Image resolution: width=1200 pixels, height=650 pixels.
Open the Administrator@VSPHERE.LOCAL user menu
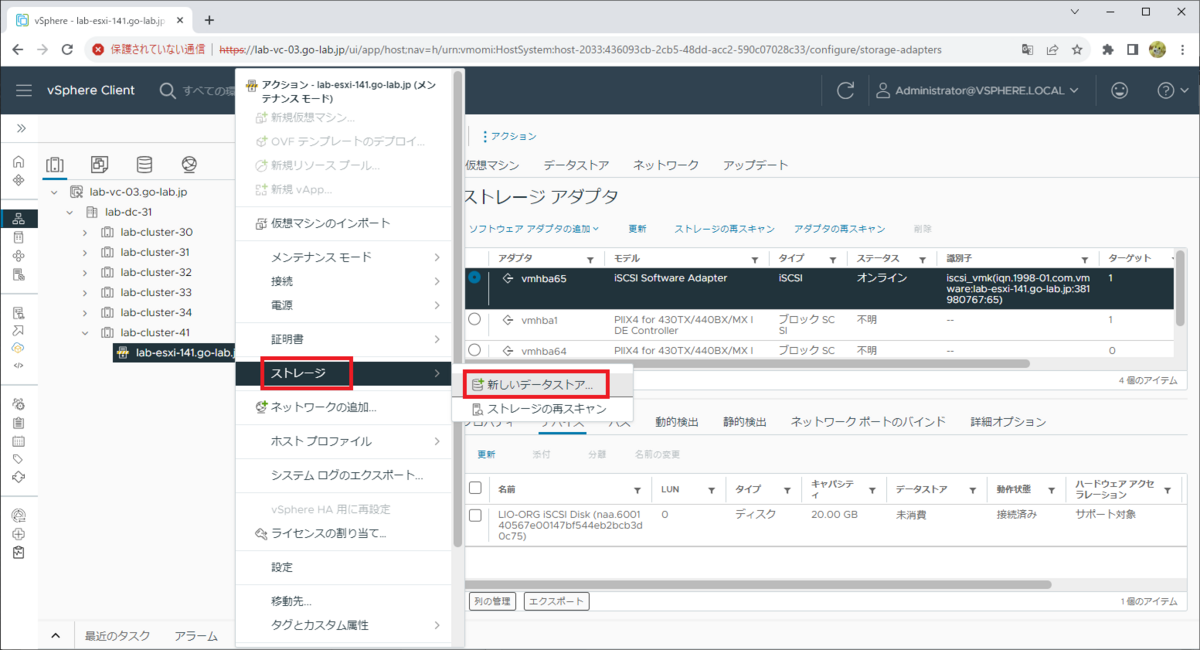pyautogui.click(x=976, y=90)
